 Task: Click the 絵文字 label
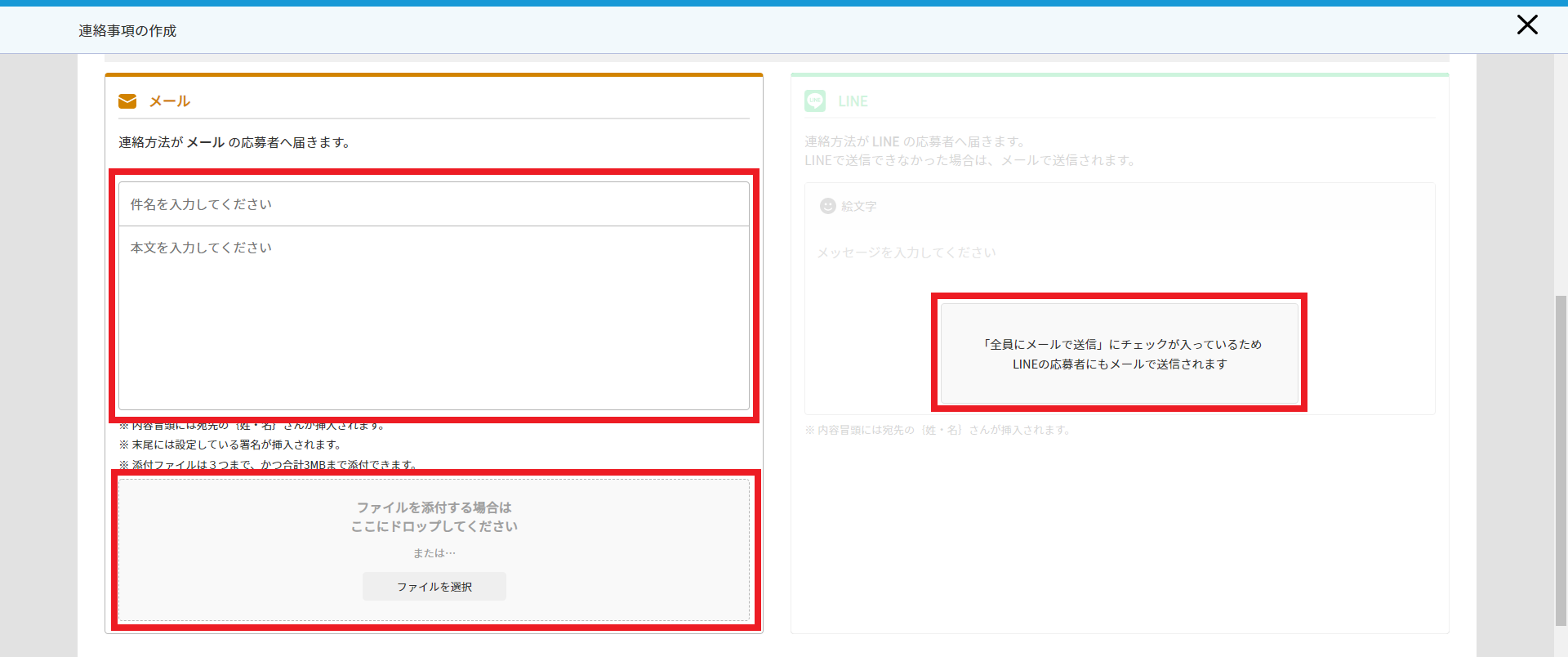[858, 207]
